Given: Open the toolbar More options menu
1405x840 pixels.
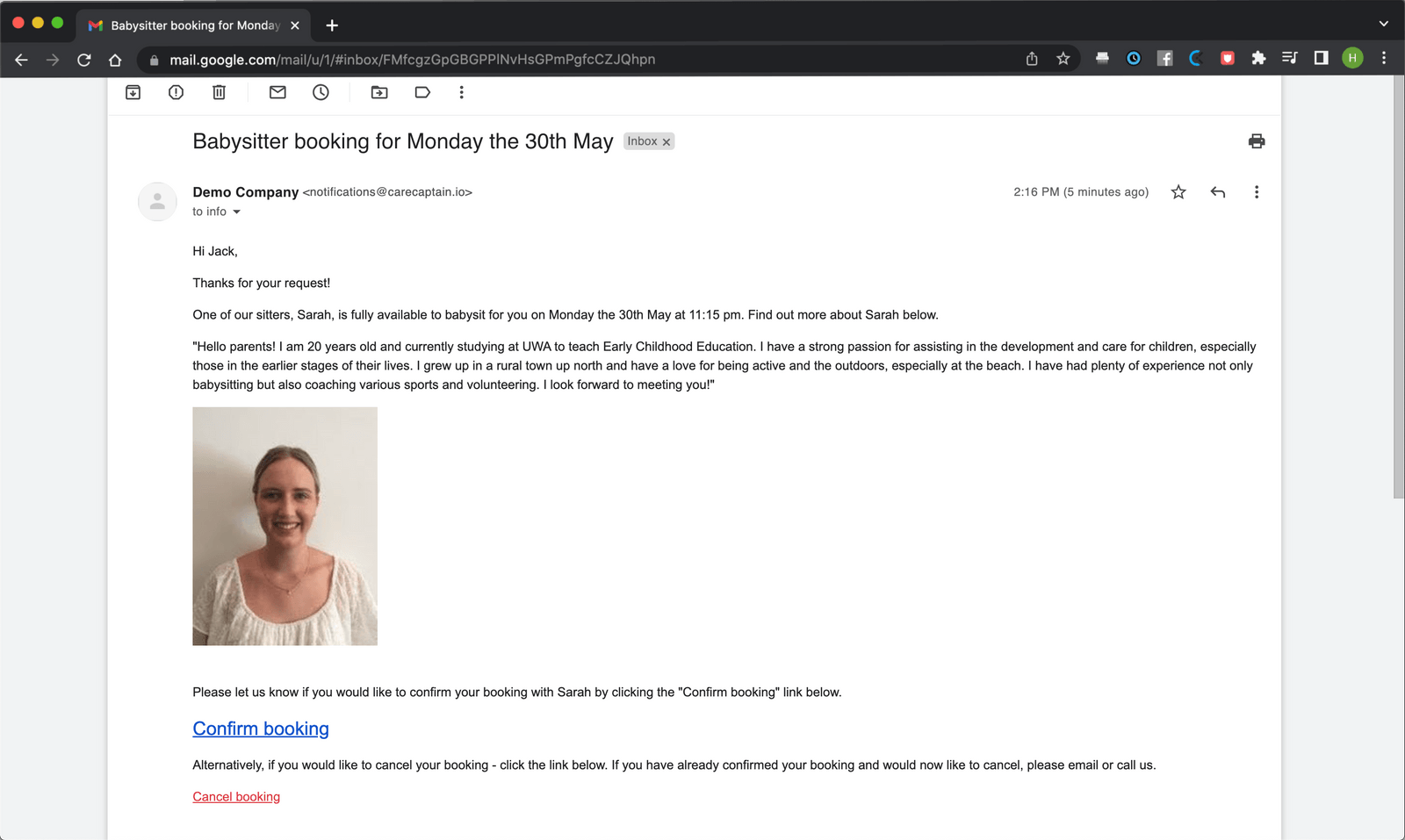Looking at the screenshot, I should click(x=461, y=92).
